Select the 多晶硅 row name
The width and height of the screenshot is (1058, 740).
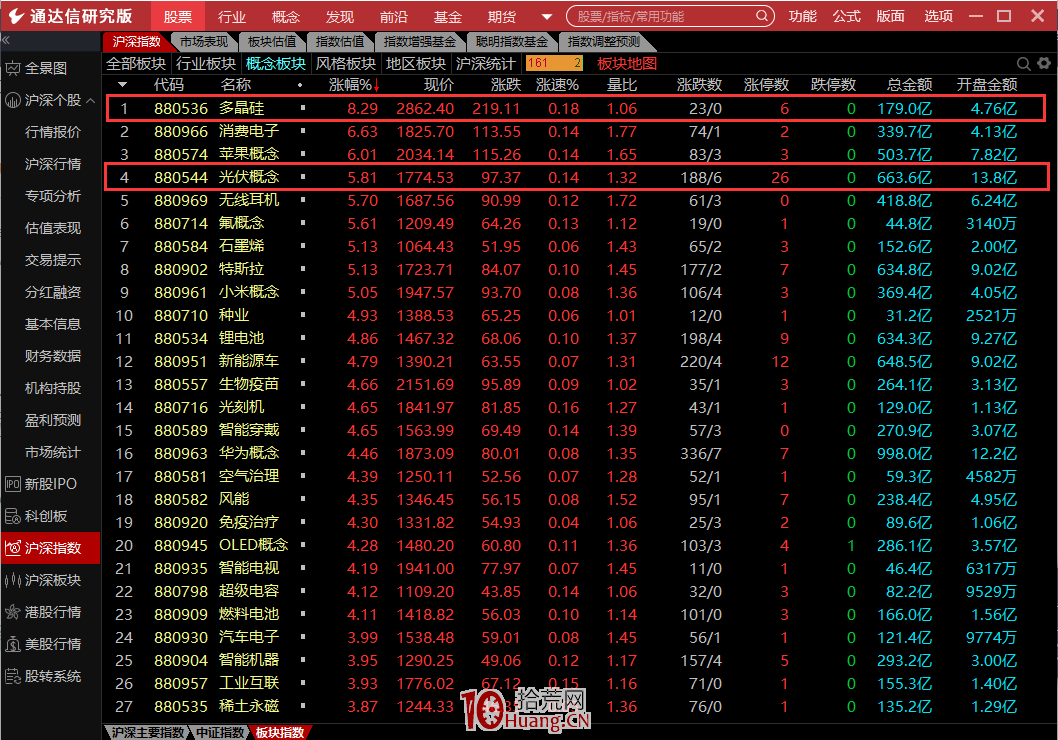pos(242,109)
